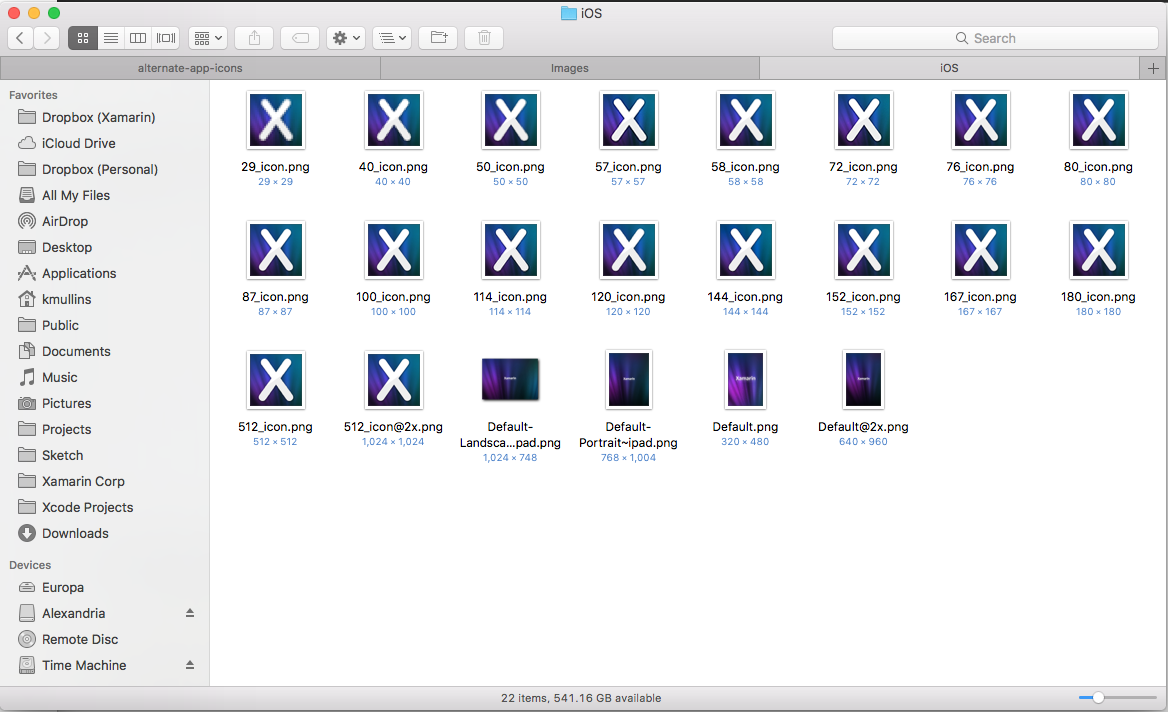1168x712 pixels.
Task: Open the item arrangement dropdown
Action: [207, 37]
